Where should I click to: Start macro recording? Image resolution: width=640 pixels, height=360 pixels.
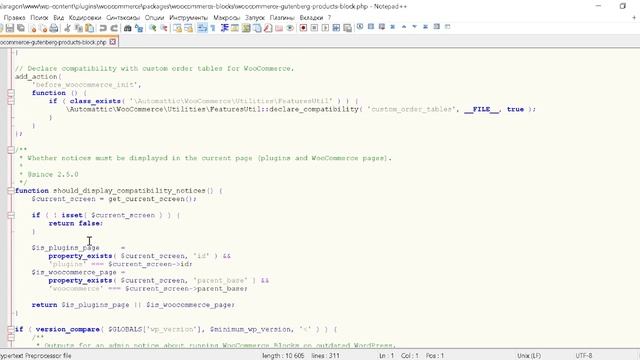[303, 28]
